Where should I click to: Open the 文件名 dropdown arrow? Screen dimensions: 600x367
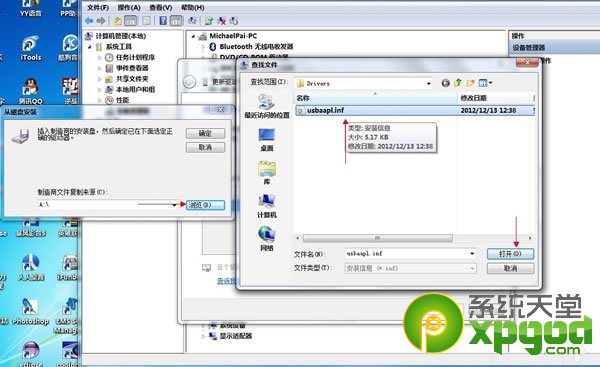pyautogui.click(x=472, y=254)
